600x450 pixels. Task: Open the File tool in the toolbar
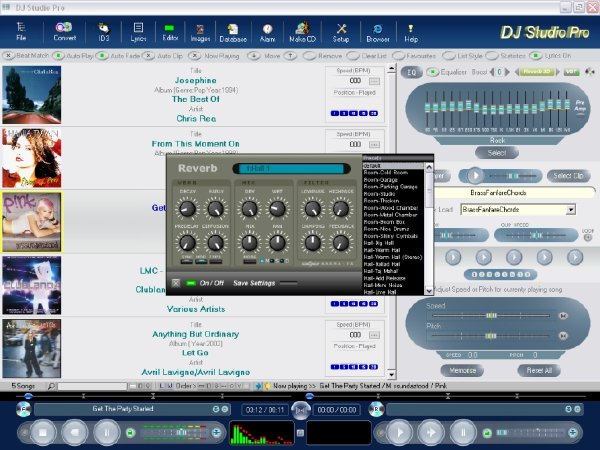click(21, 31)
